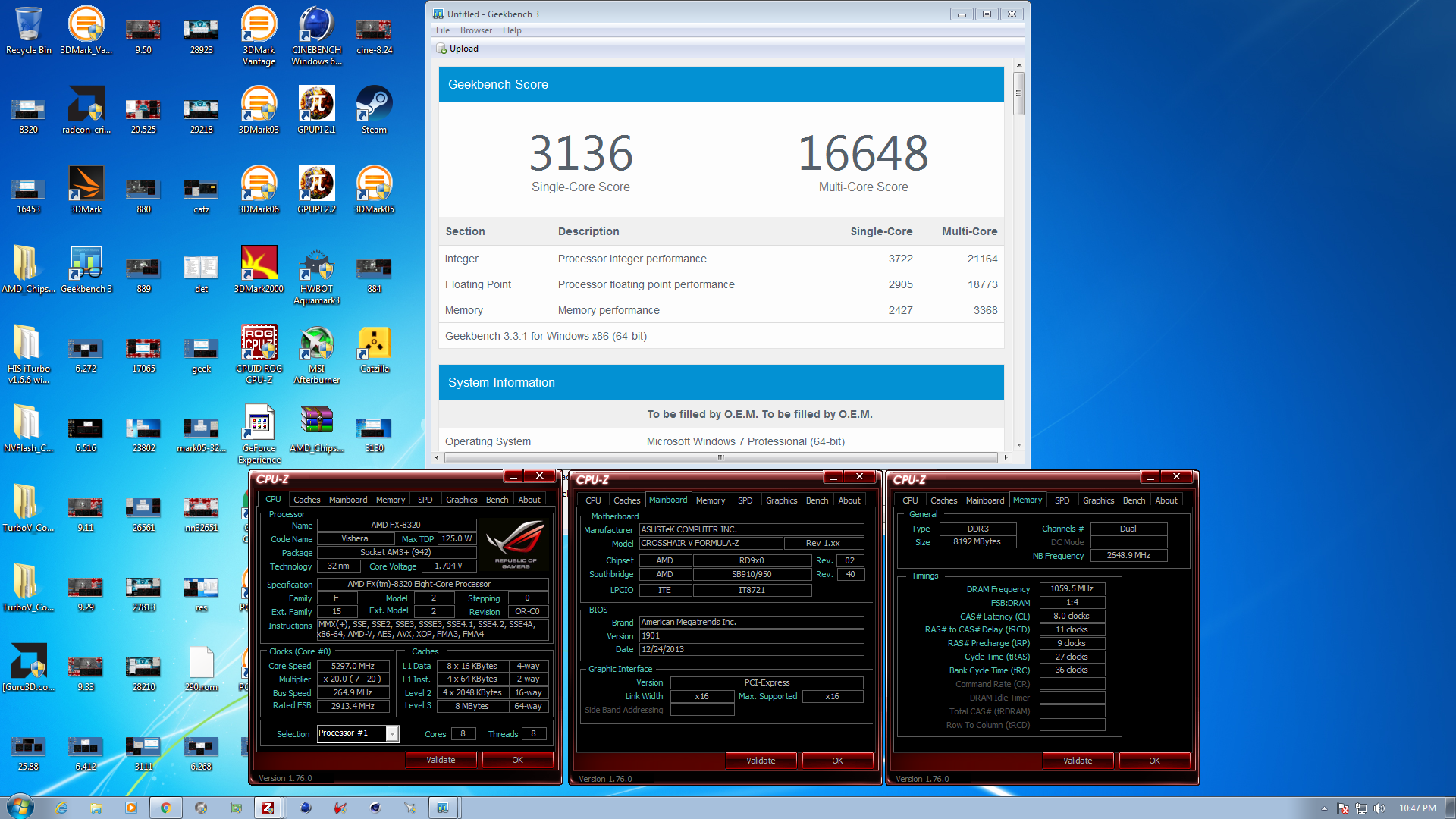
Task: Click the Upload button in Geekbench
Action: (x=457, y=49)
